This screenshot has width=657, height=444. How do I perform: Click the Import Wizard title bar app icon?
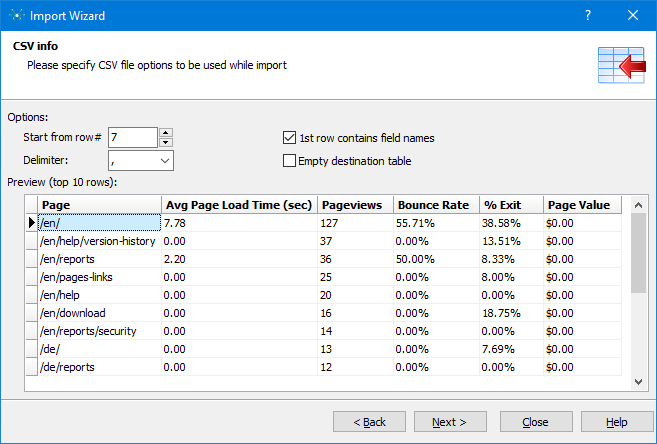coord(16,16)
